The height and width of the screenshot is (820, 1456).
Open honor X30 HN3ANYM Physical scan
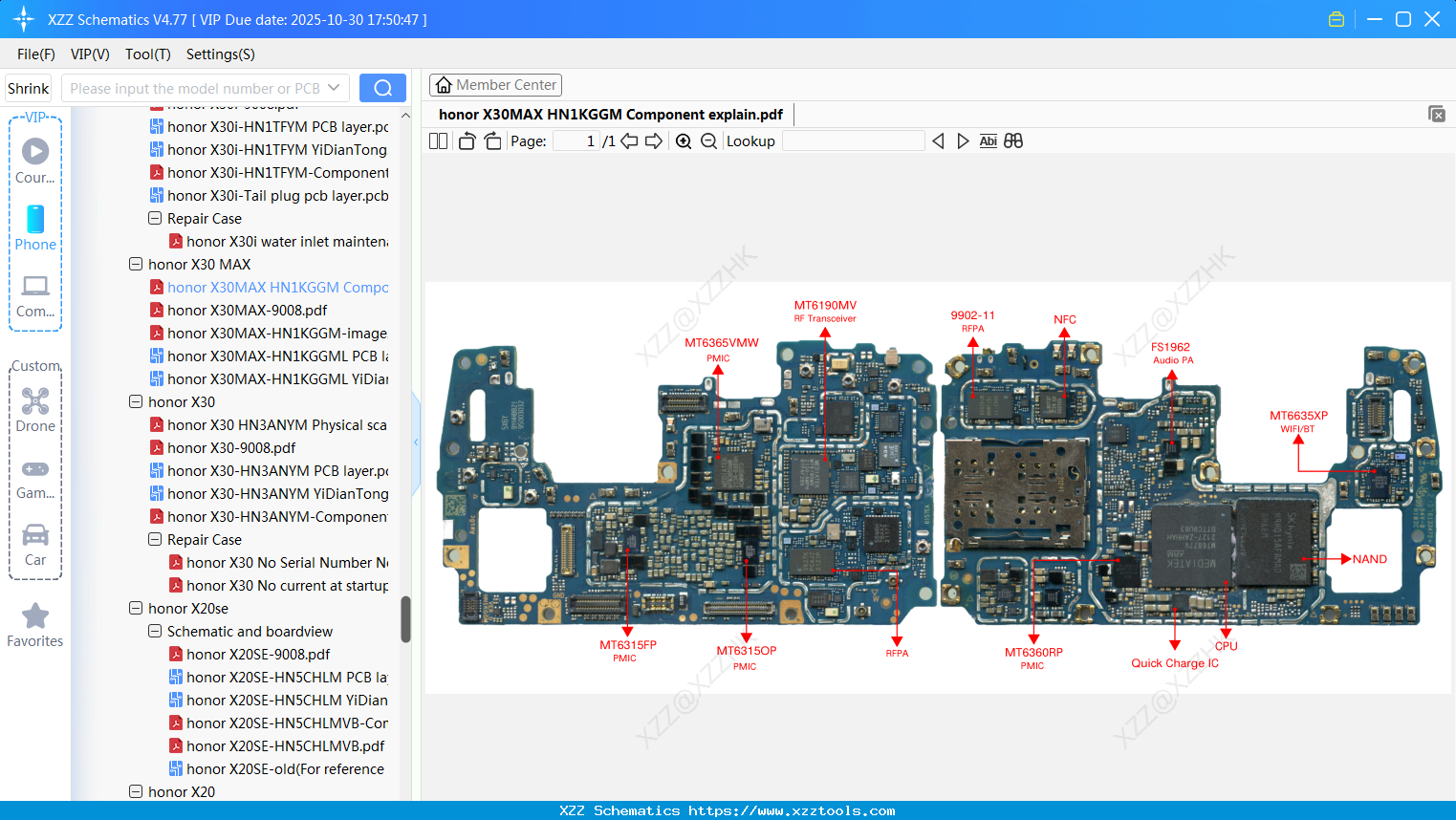(277, 424)
